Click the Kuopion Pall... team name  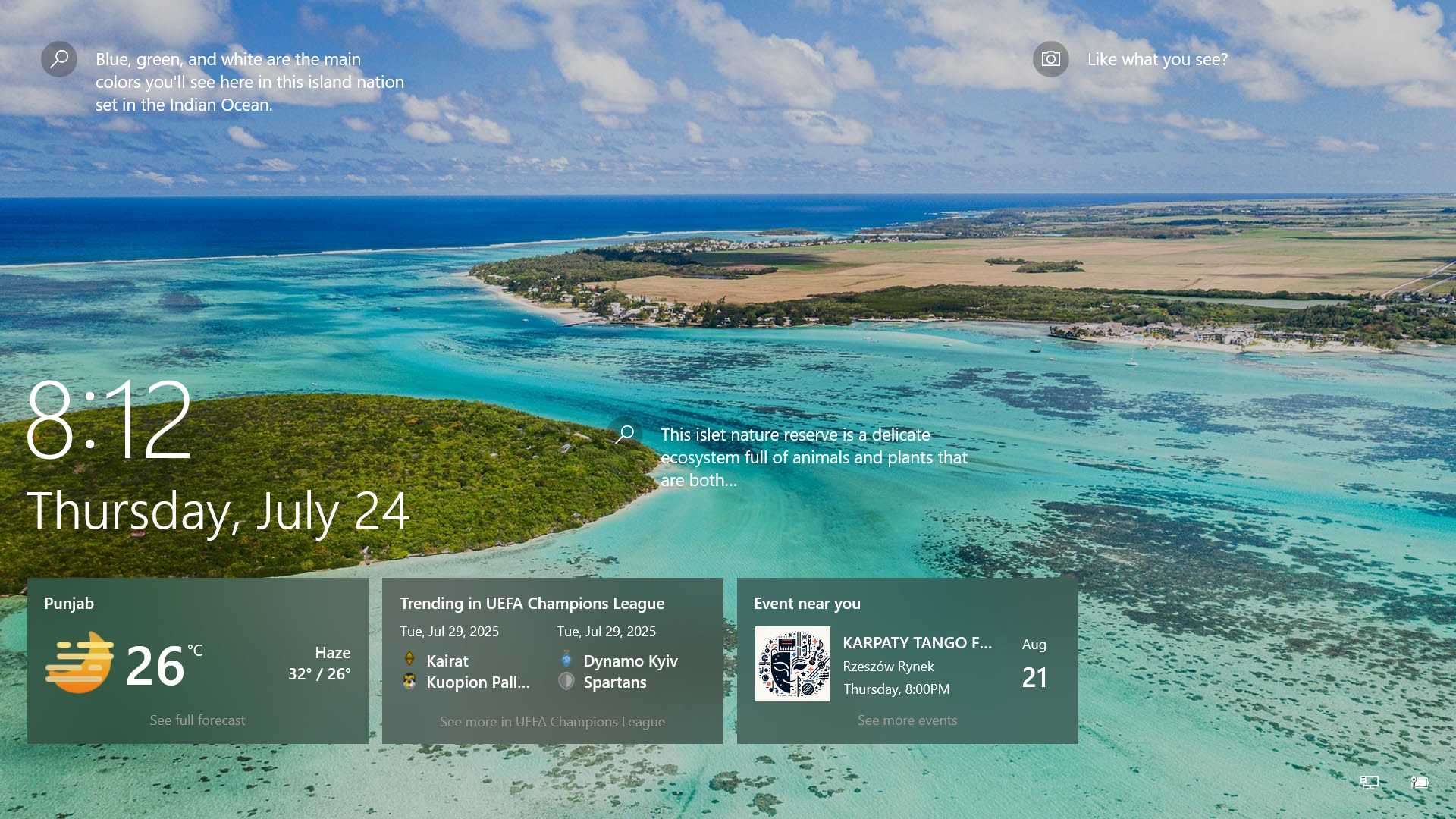click(478, 682)
